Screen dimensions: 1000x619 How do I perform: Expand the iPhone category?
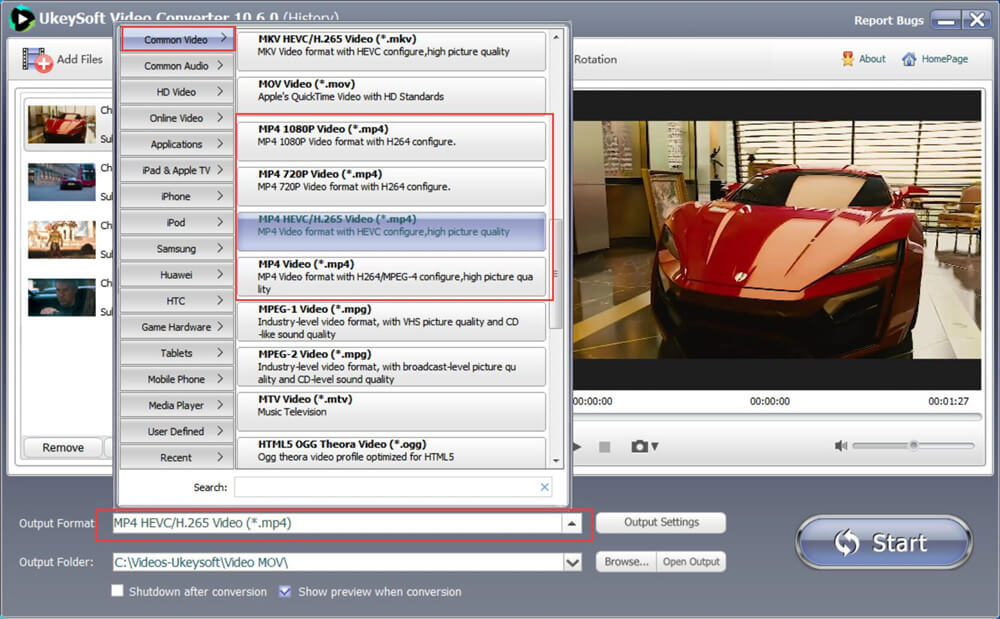tap(177, 196)
